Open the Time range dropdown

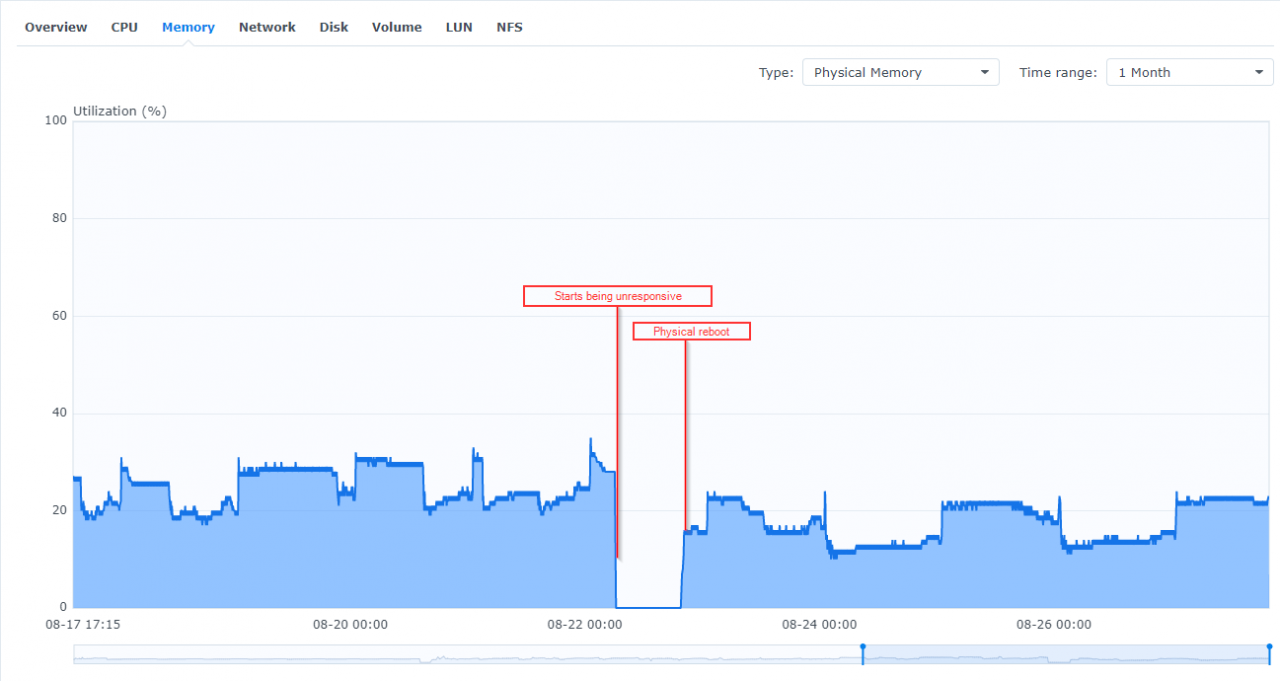click(1189, 72)
